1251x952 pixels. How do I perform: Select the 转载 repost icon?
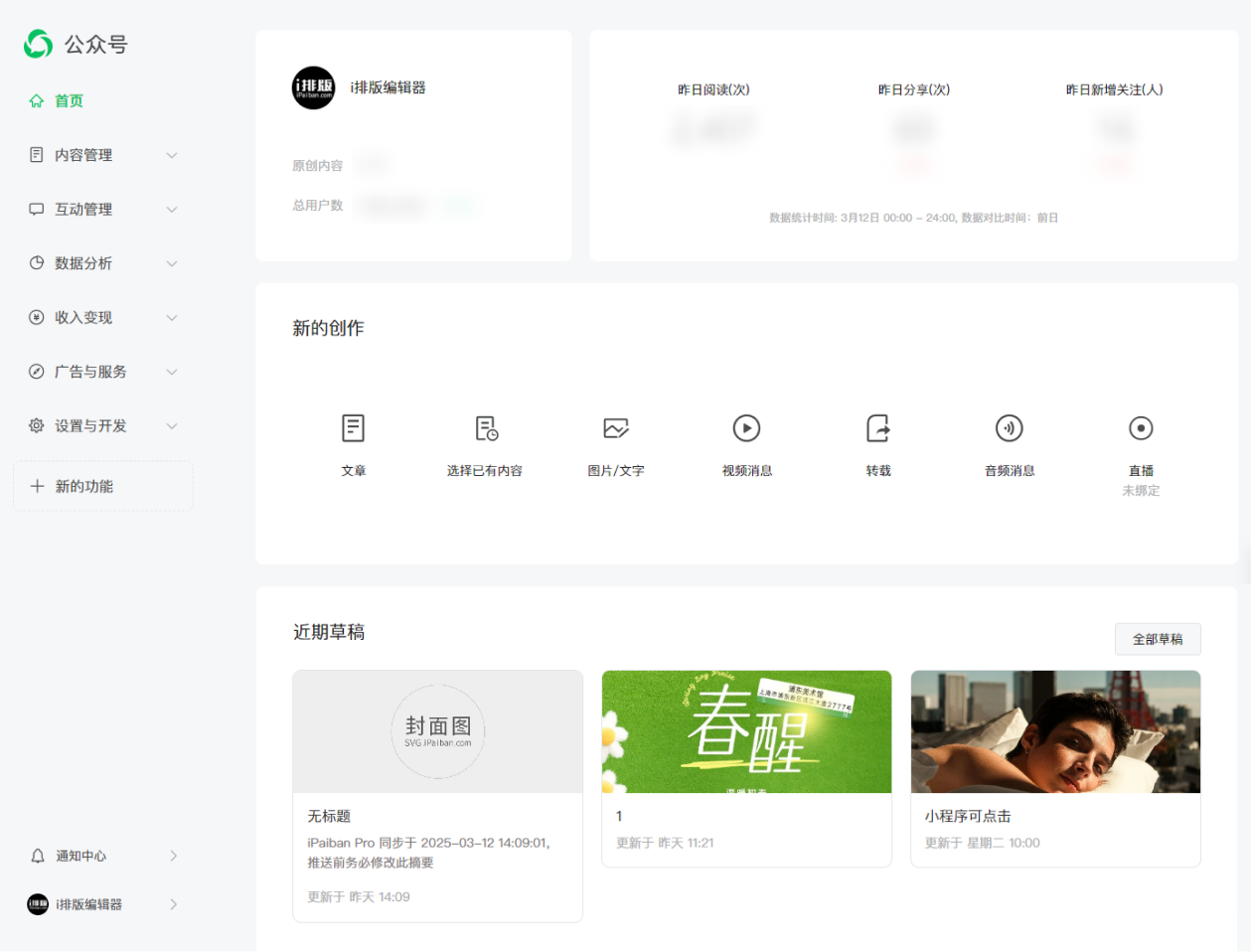click(878, 428)
